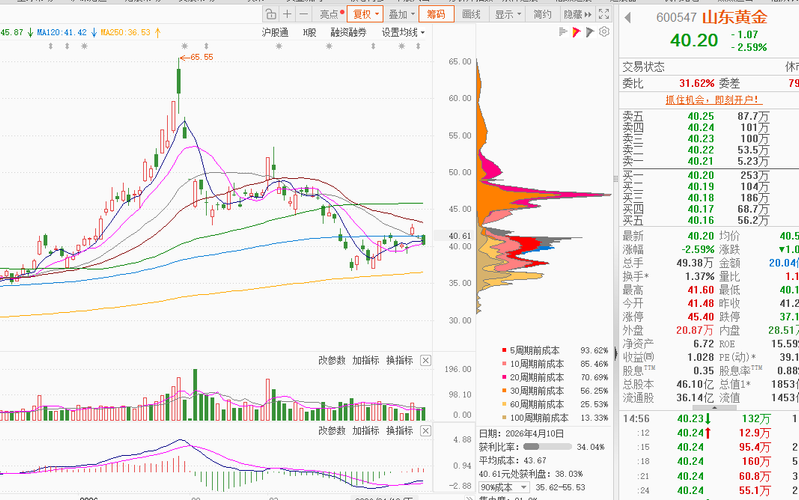
Task: Enter fullscreen chart mode
Action: (x=604, y=14)
